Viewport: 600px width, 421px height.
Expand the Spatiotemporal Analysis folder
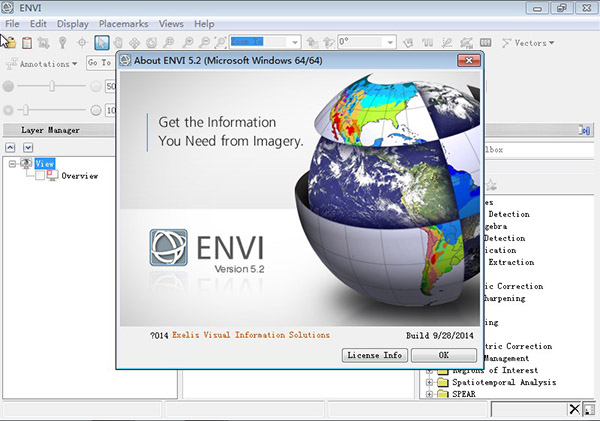(429, 382)
